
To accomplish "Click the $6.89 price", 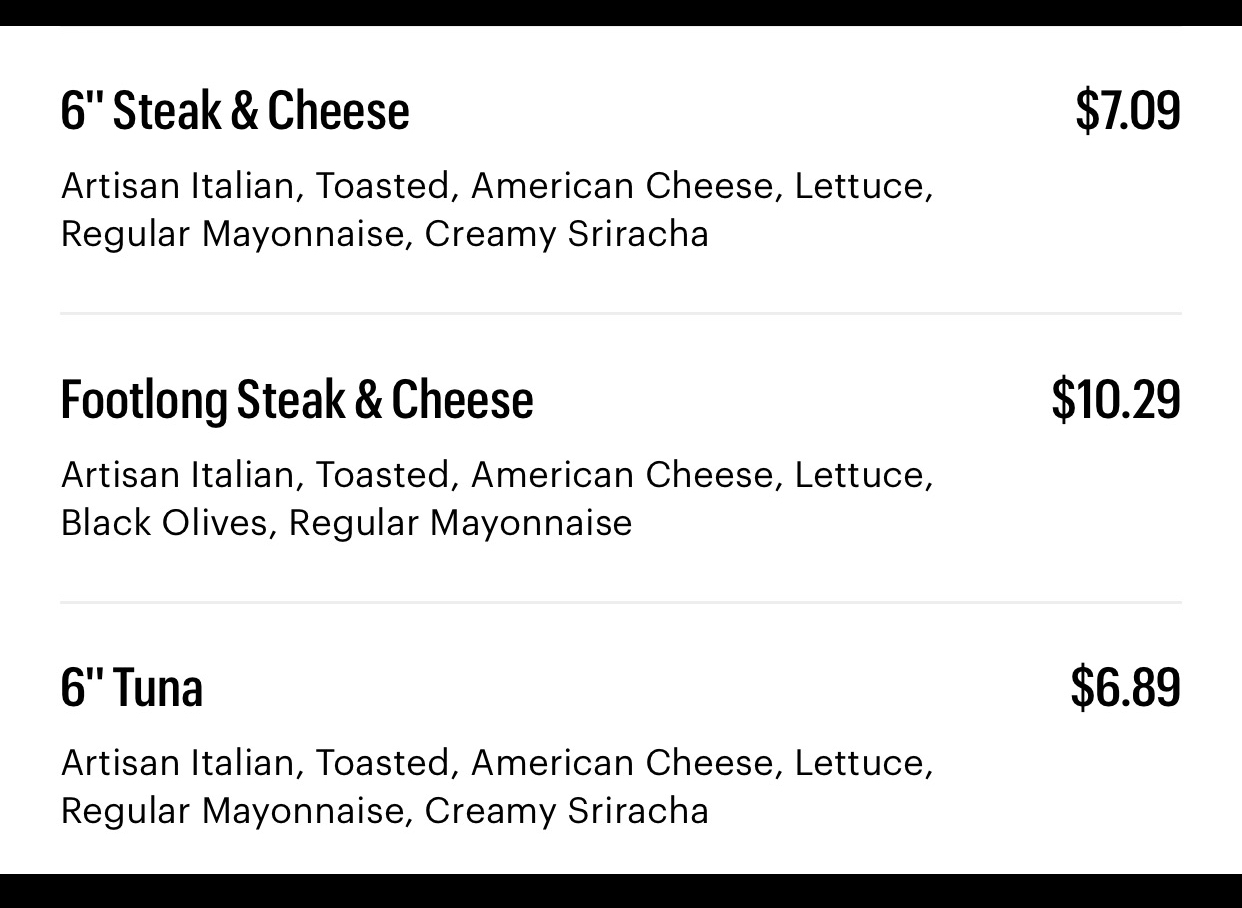I will [x=1125, y=688].
